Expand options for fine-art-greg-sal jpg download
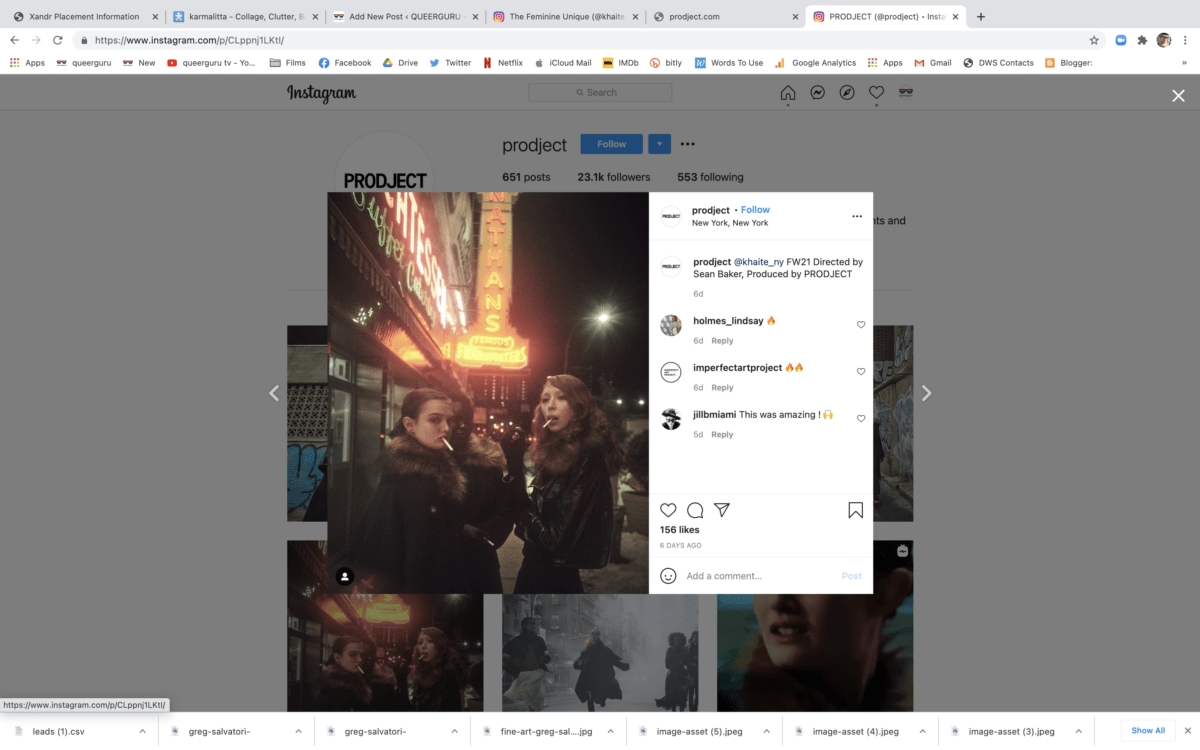The width and height of the screenshot is (1200, 750). (x=610, y=731)
